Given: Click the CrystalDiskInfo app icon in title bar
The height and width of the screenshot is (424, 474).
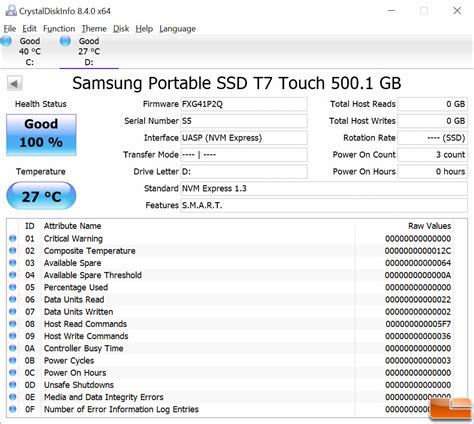Looking at the screenshot, I should 11,11.
